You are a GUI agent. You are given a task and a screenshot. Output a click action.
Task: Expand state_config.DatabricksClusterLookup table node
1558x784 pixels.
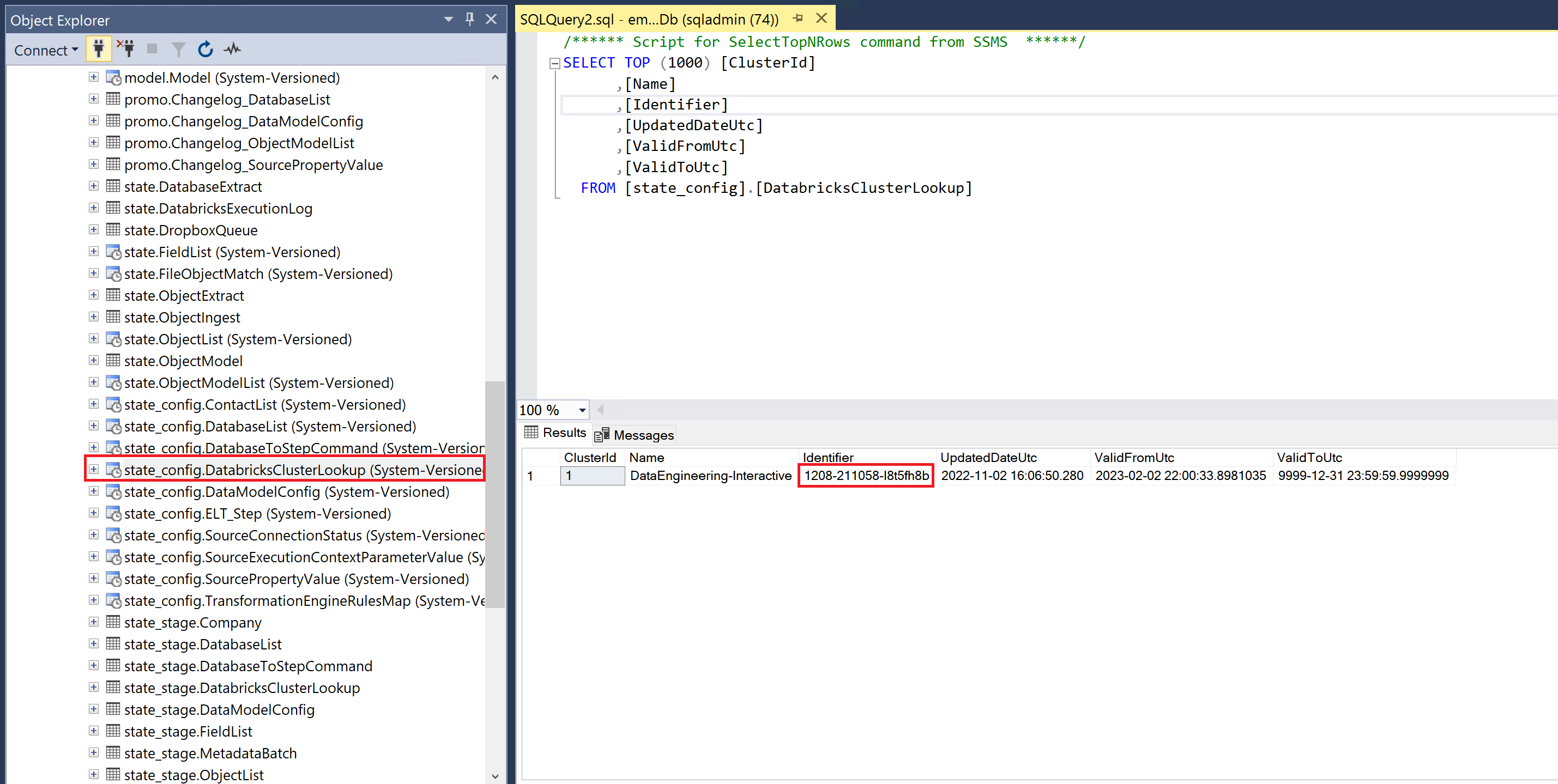pos(94,469)
